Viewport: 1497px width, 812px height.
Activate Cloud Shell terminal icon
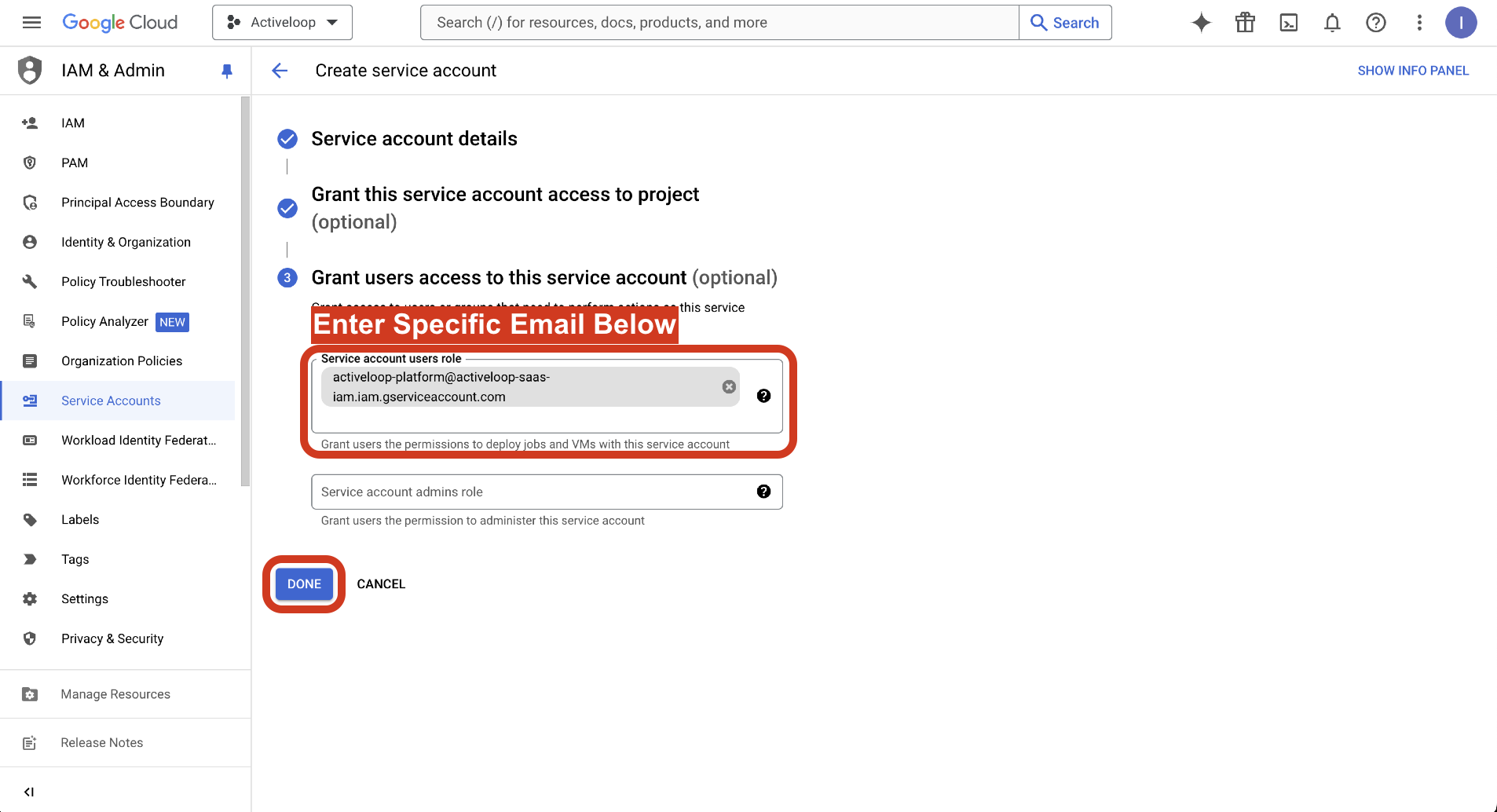(1289, 23)
